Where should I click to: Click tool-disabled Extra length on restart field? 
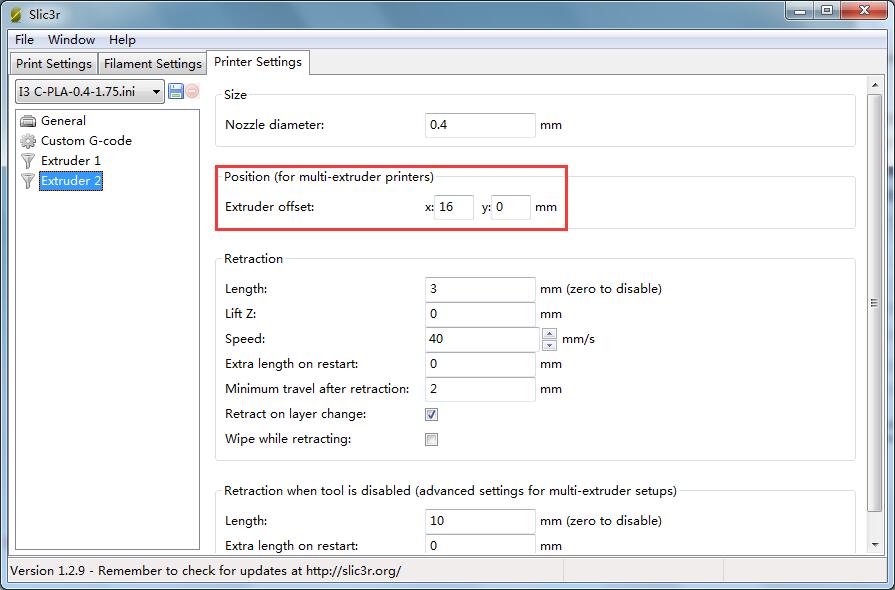[480, 545]
